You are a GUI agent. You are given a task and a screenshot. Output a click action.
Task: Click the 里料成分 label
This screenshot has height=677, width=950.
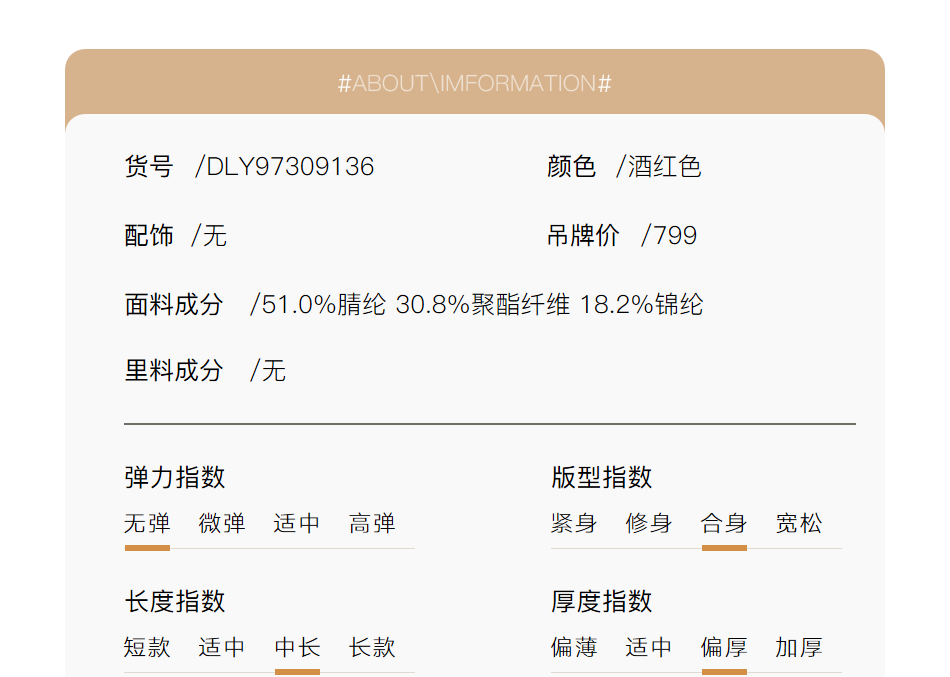[x=174, y=370]
